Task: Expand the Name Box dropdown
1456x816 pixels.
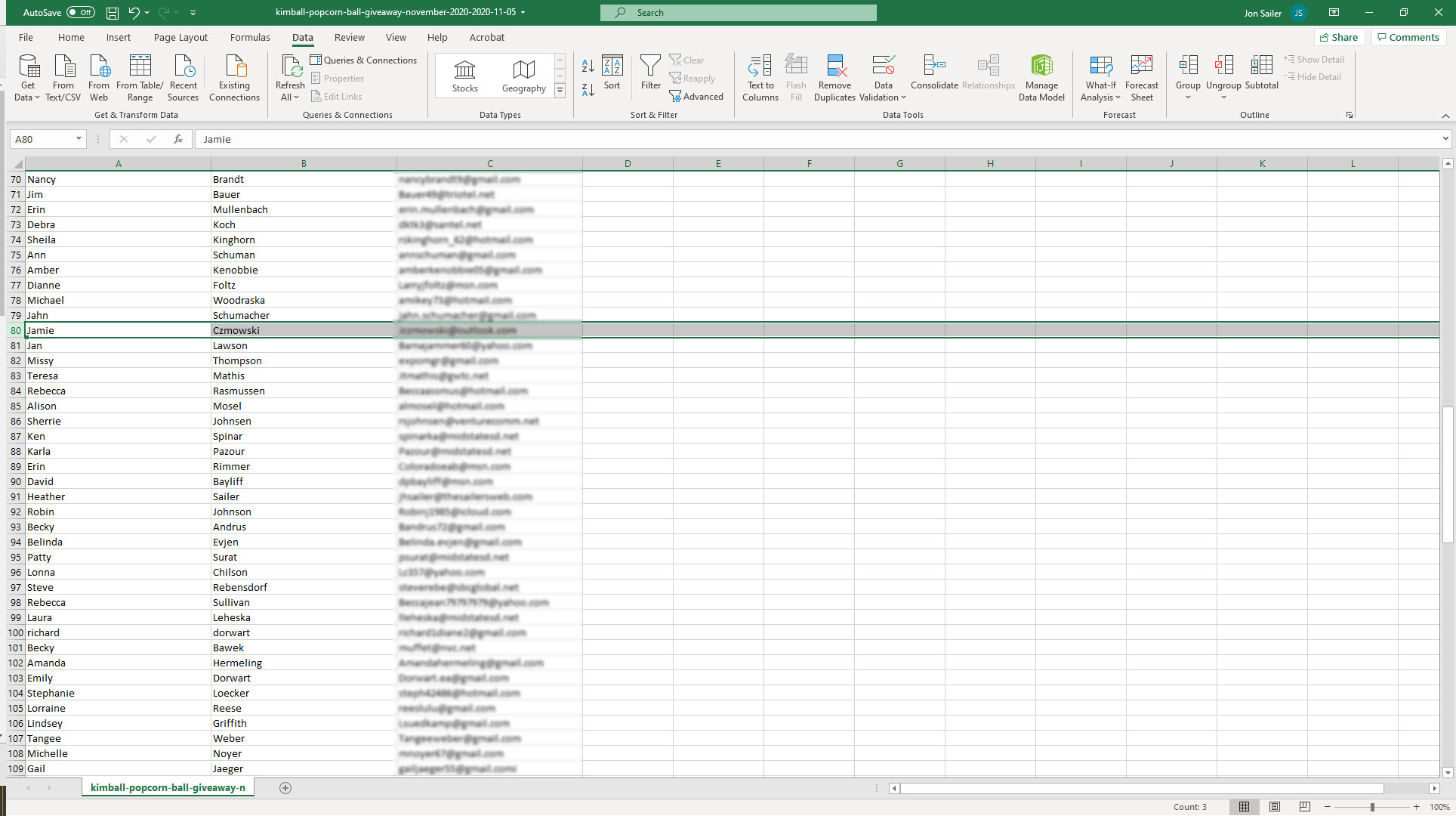Action: point(79,139)
